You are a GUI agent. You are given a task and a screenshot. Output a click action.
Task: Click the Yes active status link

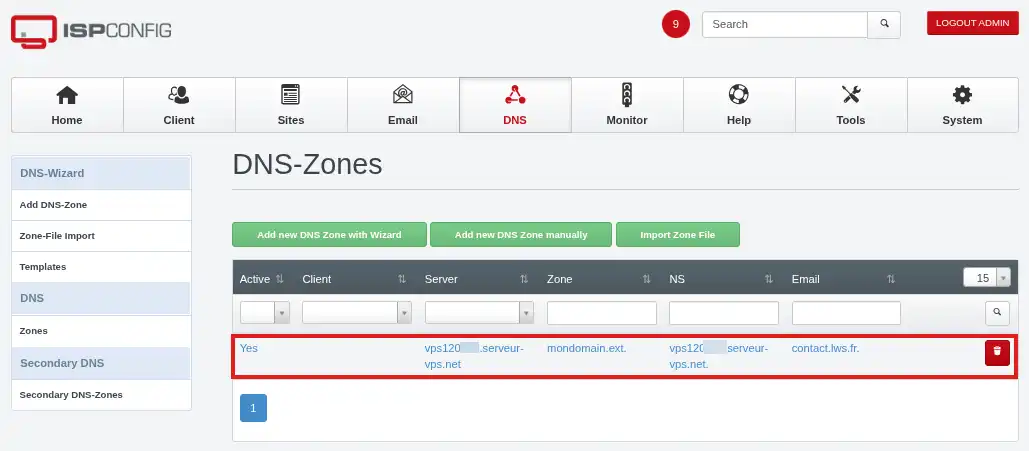coord(249,348)
